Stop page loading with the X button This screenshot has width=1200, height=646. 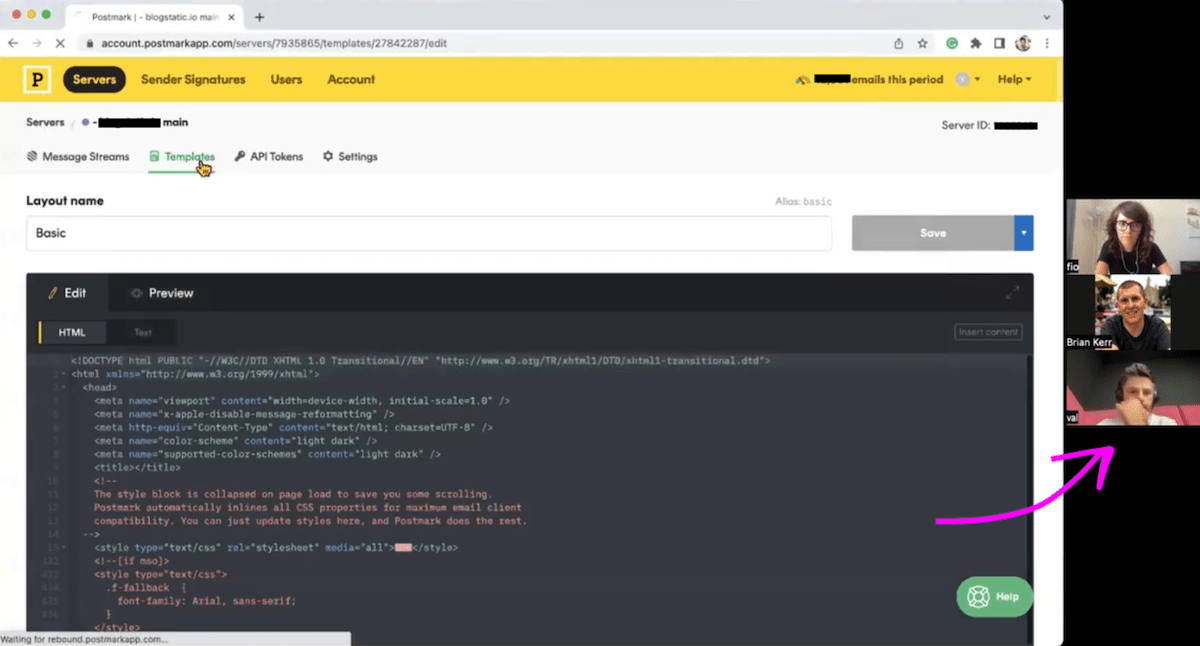pyautogui.click(x=61, y=44)
